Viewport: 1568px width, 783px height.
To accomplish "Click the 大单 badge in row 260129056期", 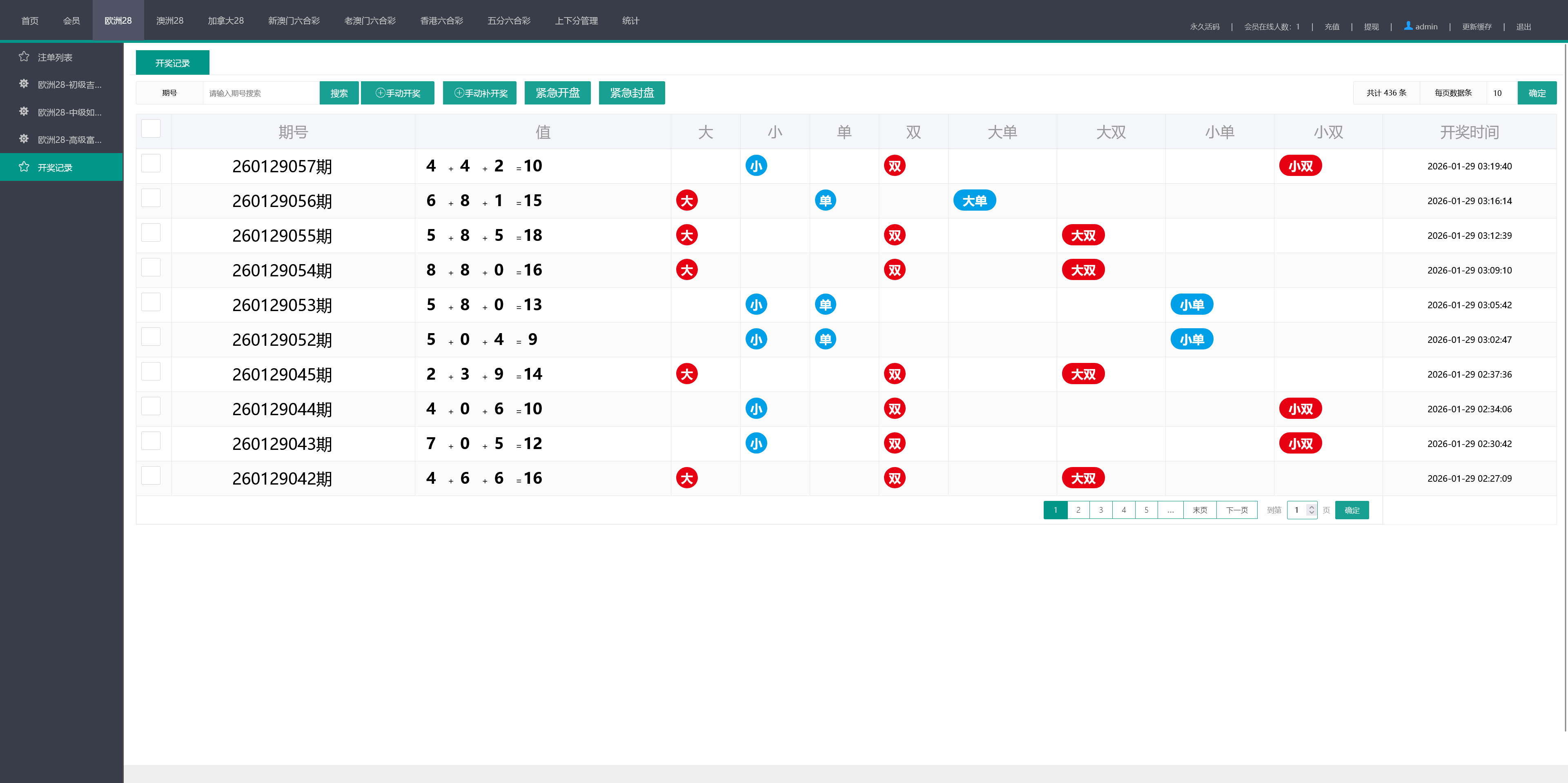I will point(974,201).
